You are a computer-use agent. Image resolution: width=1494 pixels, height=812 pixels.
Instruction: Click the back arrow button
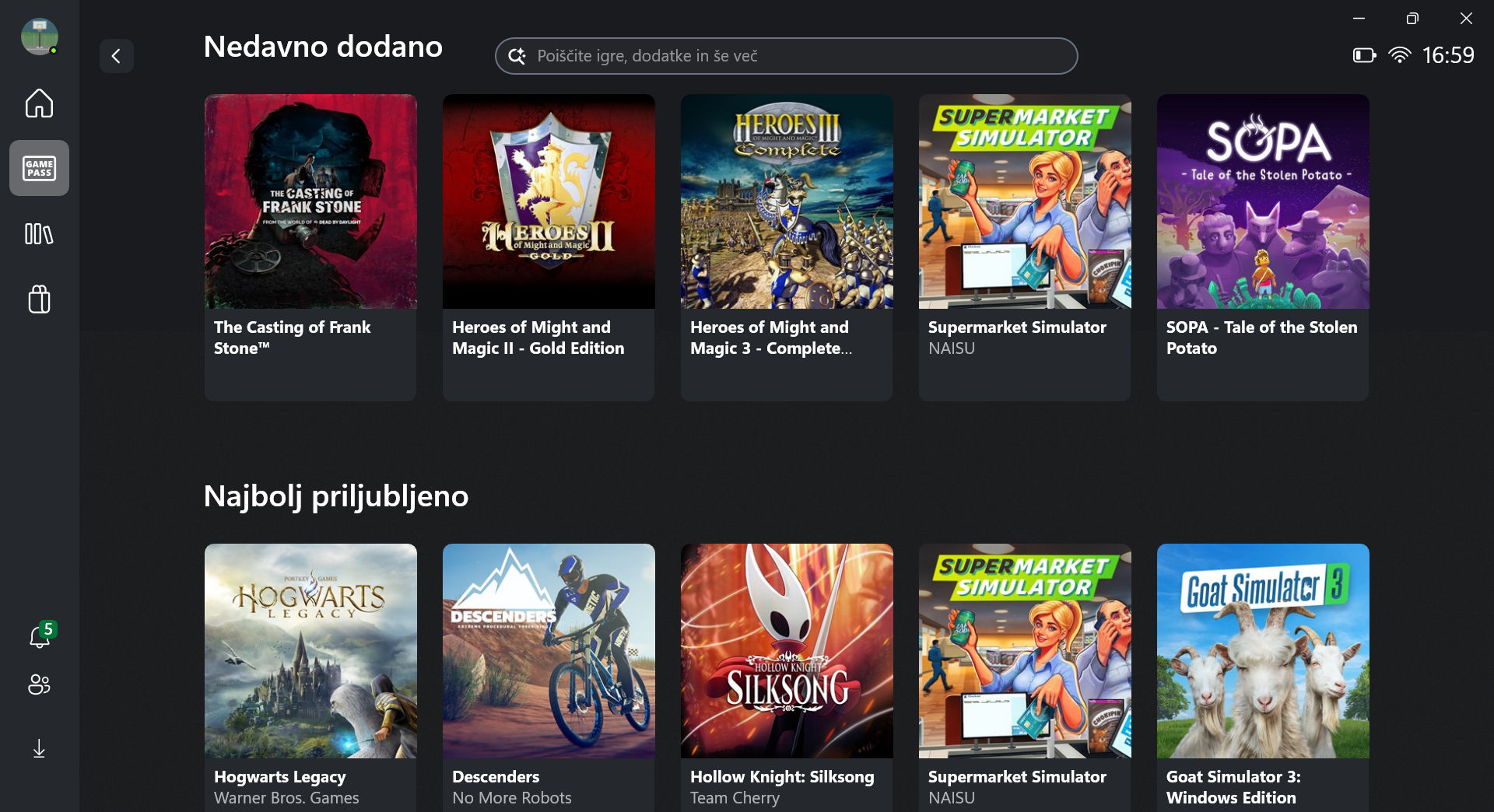116,56
